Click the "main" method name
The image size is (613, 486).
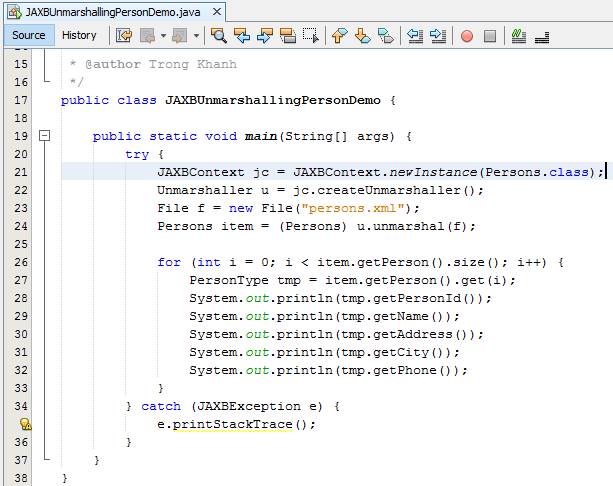[261, 136]
